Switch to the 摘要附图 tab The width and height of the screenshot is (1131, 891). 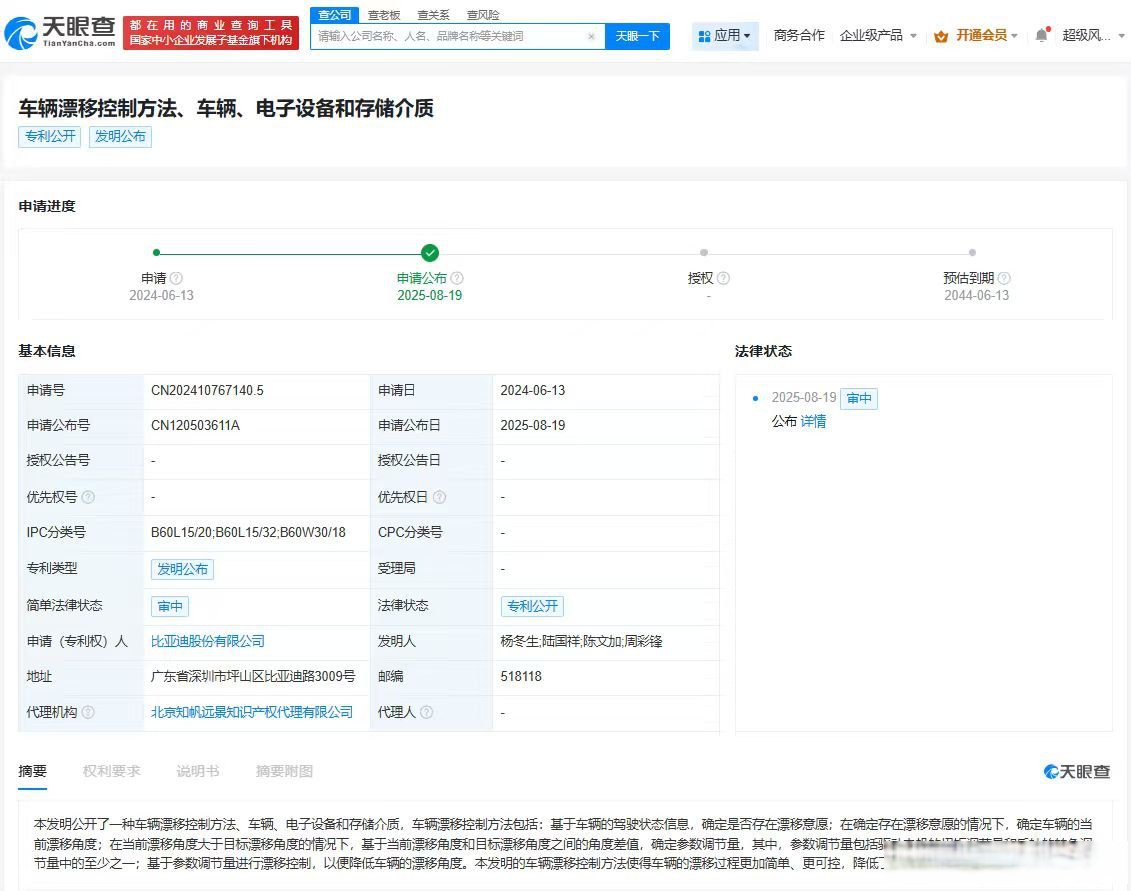tap(285, 771)
